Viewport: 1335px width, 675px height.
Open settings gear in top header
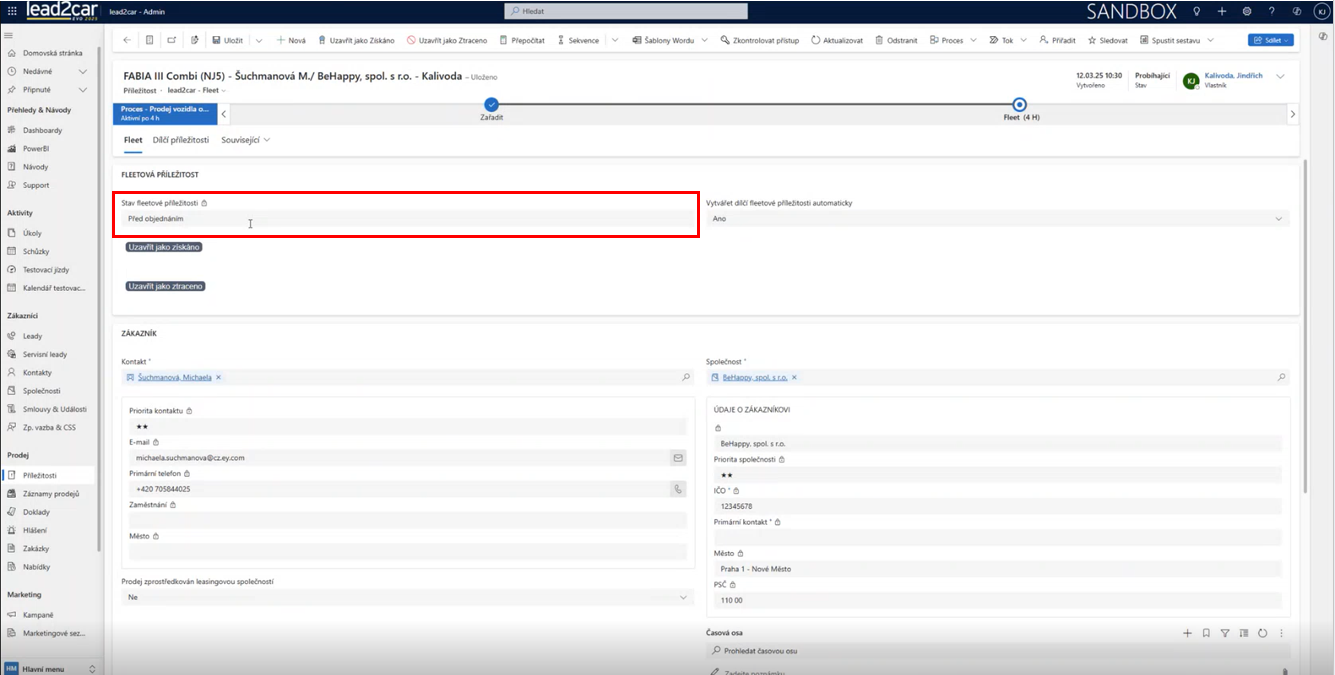click(x=1247, y=11)
